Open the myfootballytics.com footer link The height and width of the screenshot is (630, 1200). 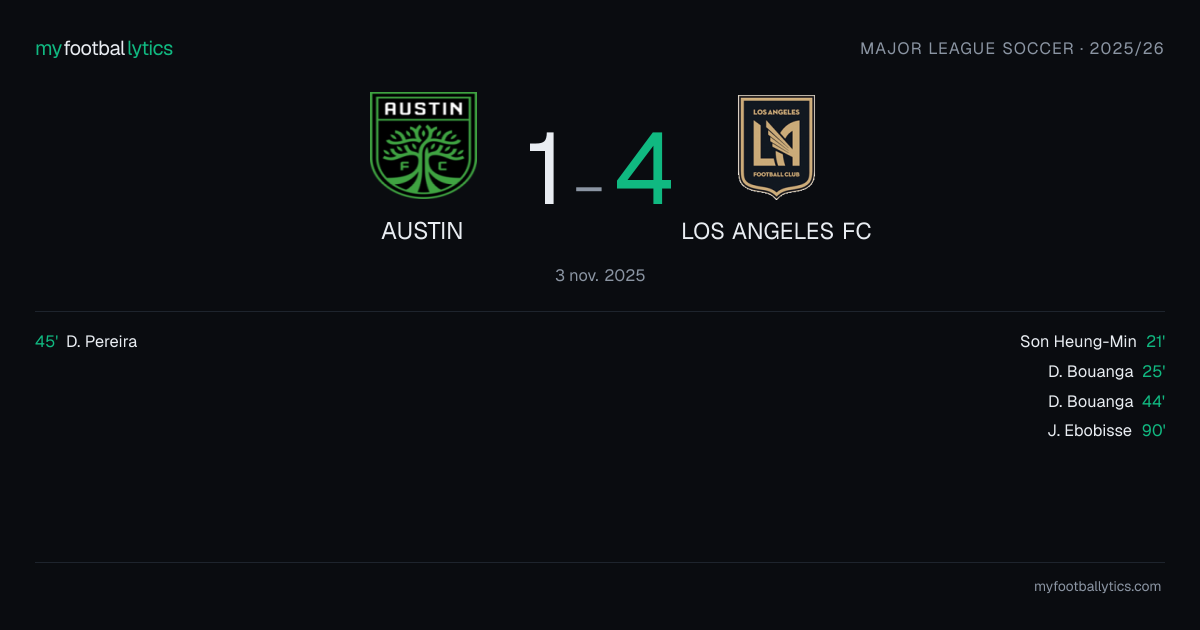tap(1098, 587)
